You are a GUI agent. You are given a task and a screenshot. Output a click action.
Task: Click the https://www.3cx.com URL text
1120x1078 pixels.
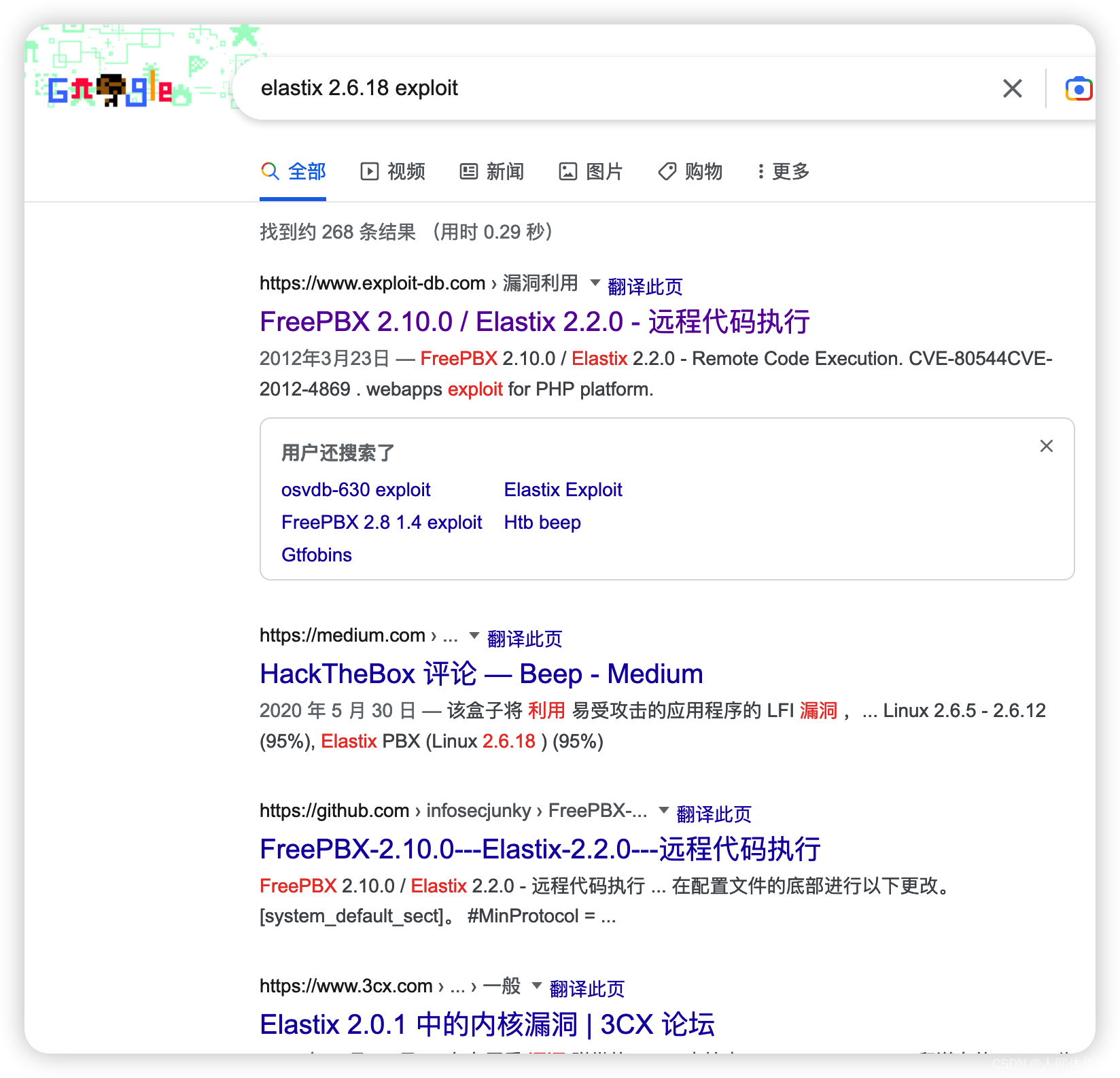pyautogui.click(x=346, y=986)
